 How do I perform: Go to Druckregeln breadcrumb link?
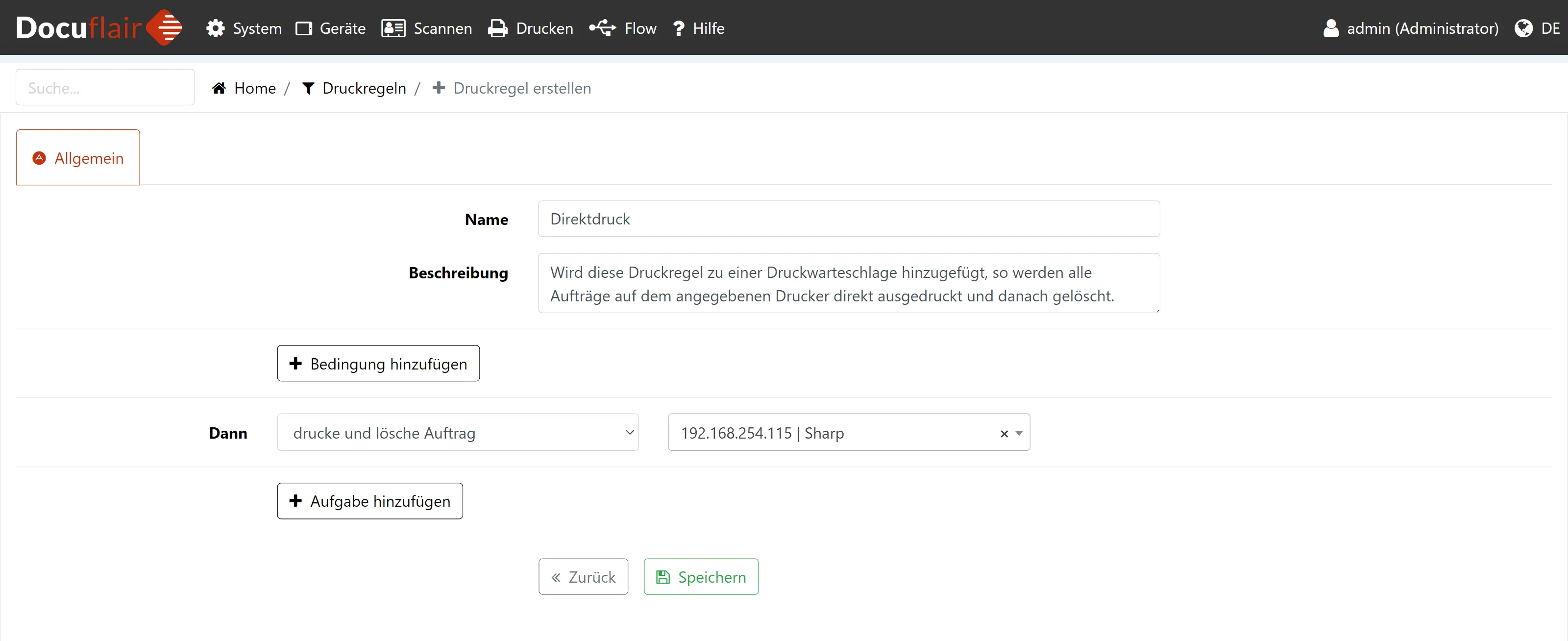(x=364, y=88)
